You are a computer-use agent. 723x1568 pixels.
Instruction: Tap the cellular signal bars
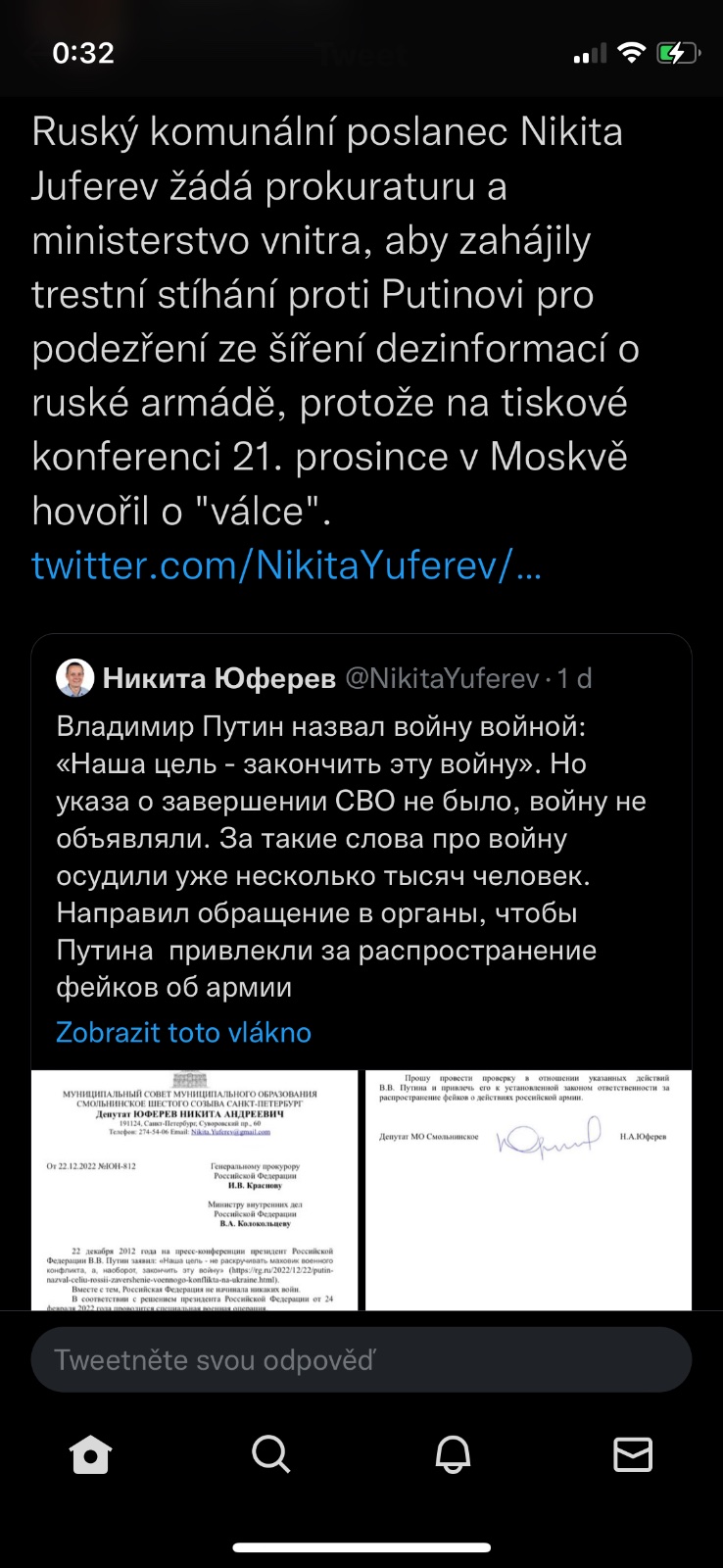coord(590,55)
